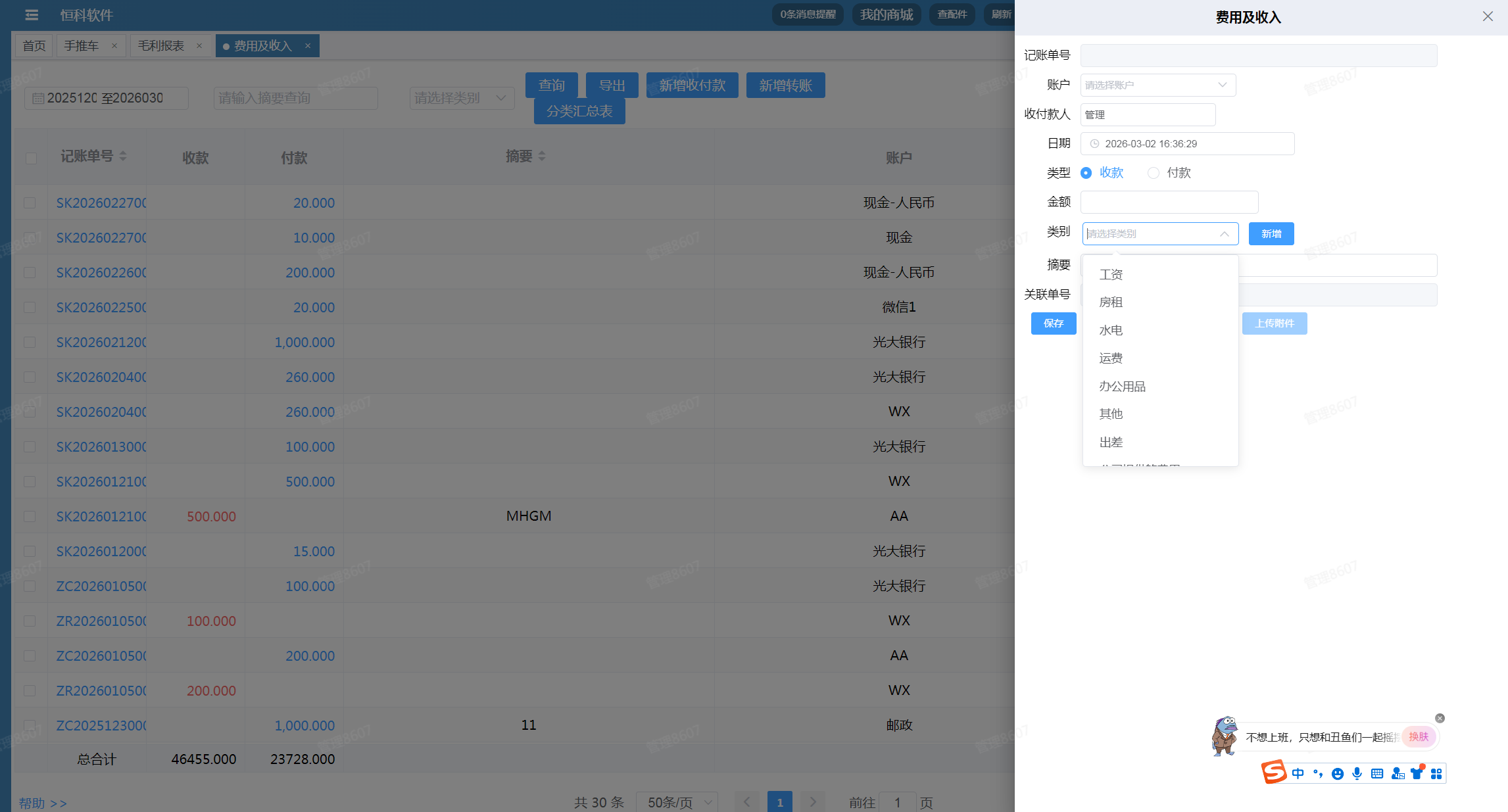1508x812 pixels.
Task: Click the 金额 amount input field
Action: [1169, 202]
